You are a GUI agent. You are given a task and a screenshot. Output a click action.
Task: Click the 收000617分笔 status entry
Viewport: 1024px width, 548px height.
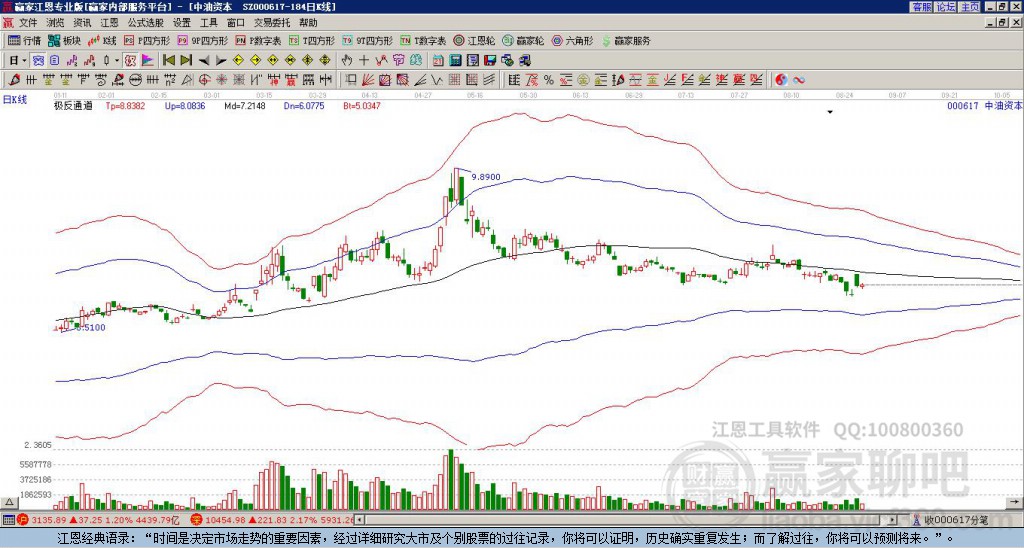click(956, 520)
